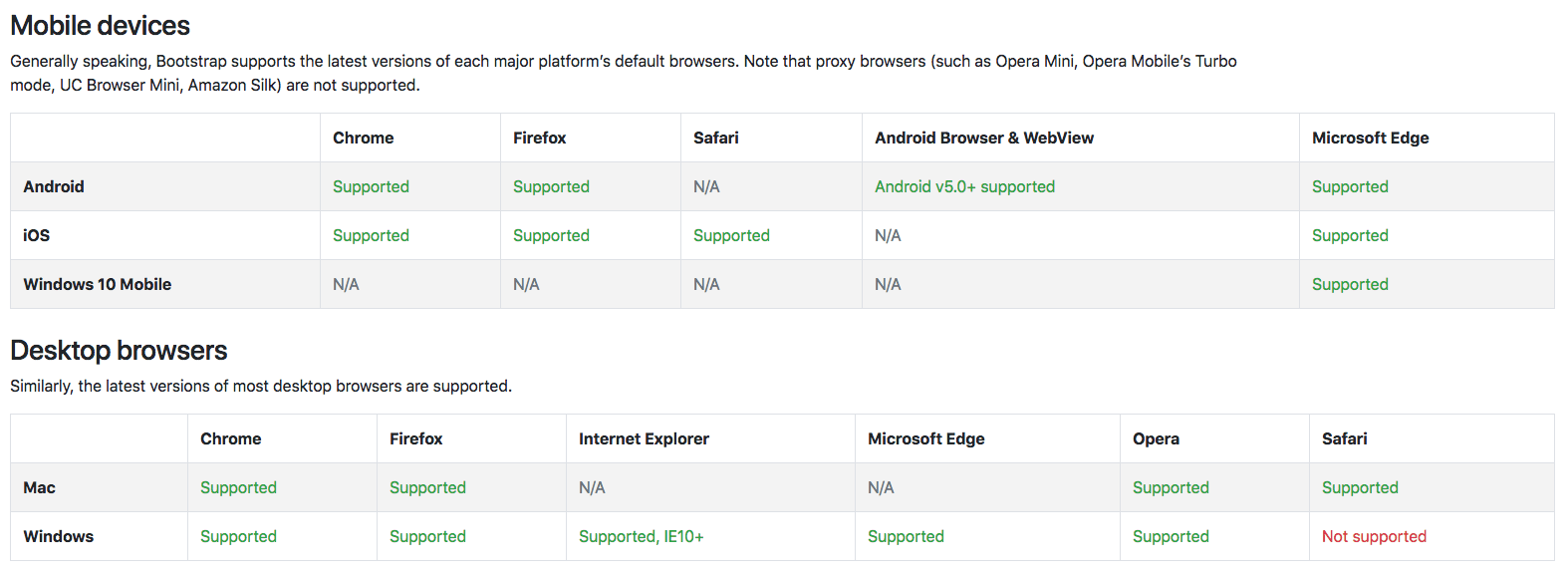Click the Windows row header in desktop table

[x=58, y=536]
